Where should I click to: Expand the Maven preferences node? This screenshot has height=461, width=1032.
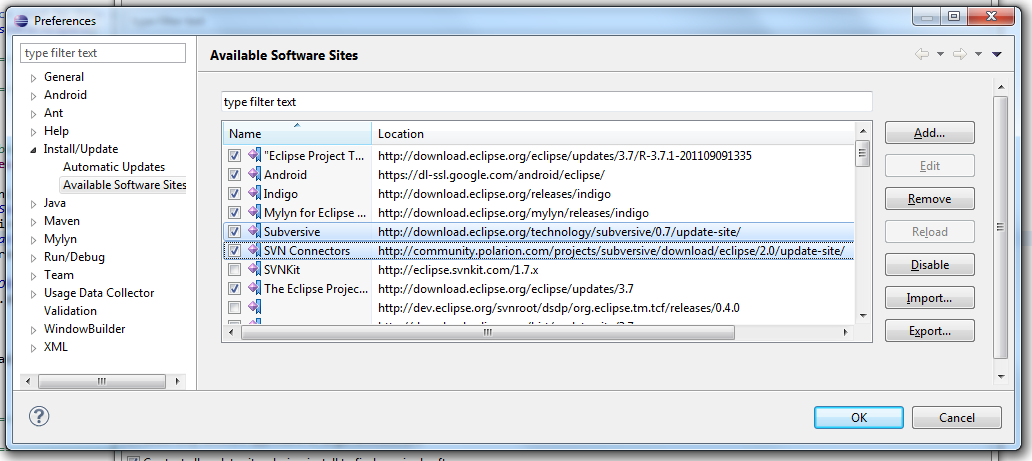point(34,221)
